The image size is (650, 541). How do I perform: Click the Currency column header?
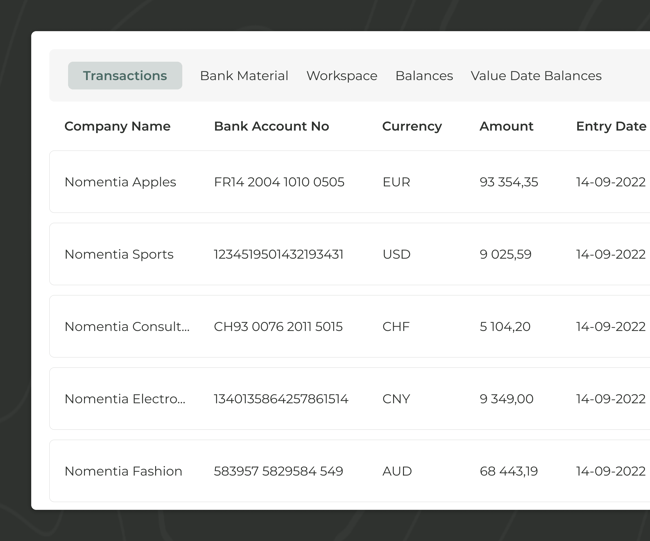pos(412,126)
